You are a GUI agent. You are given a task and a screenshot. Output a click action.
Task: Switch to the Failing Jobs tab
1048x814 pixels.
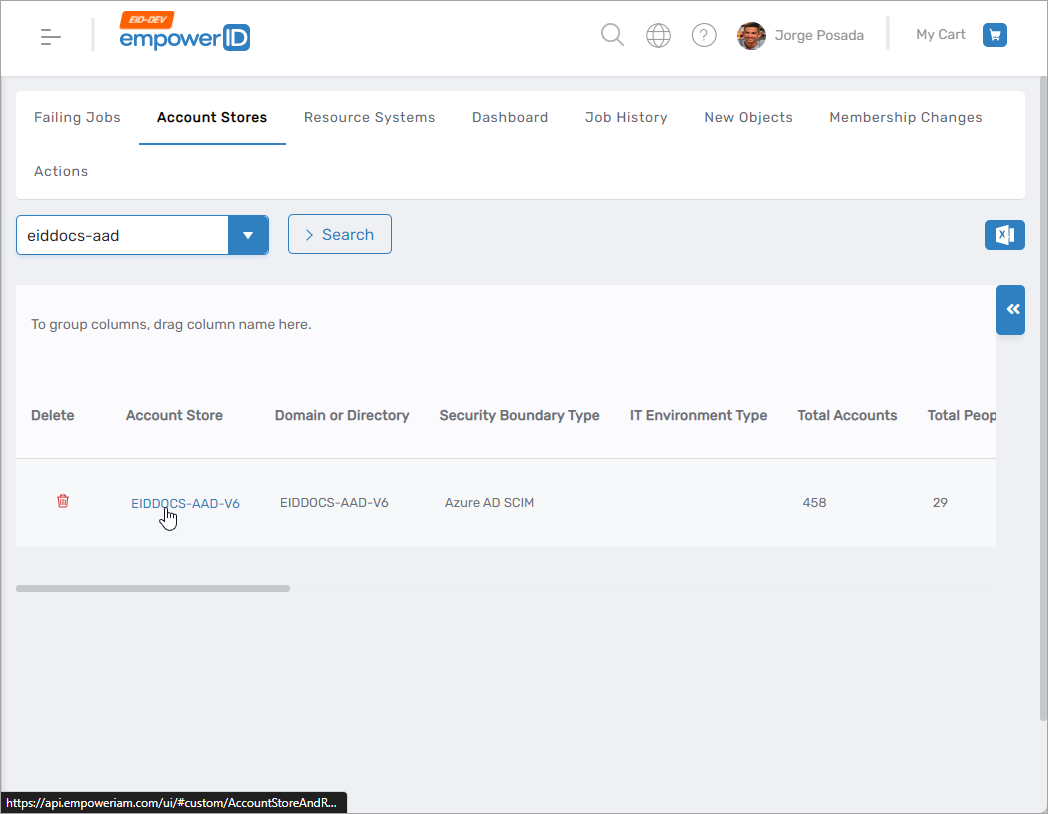(77, 118)
